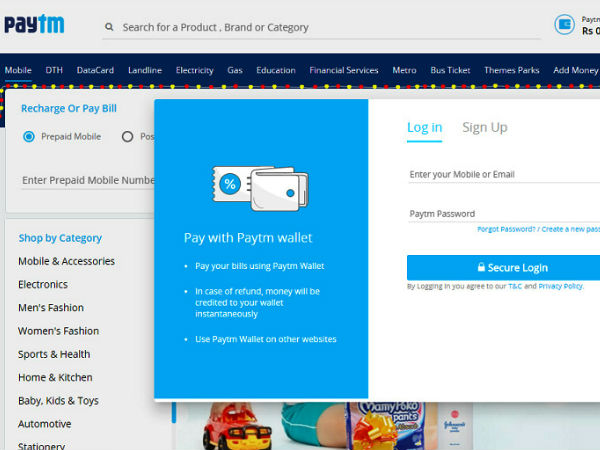Click the Secure Login button
Screen dimensions: 600x450
503,267
